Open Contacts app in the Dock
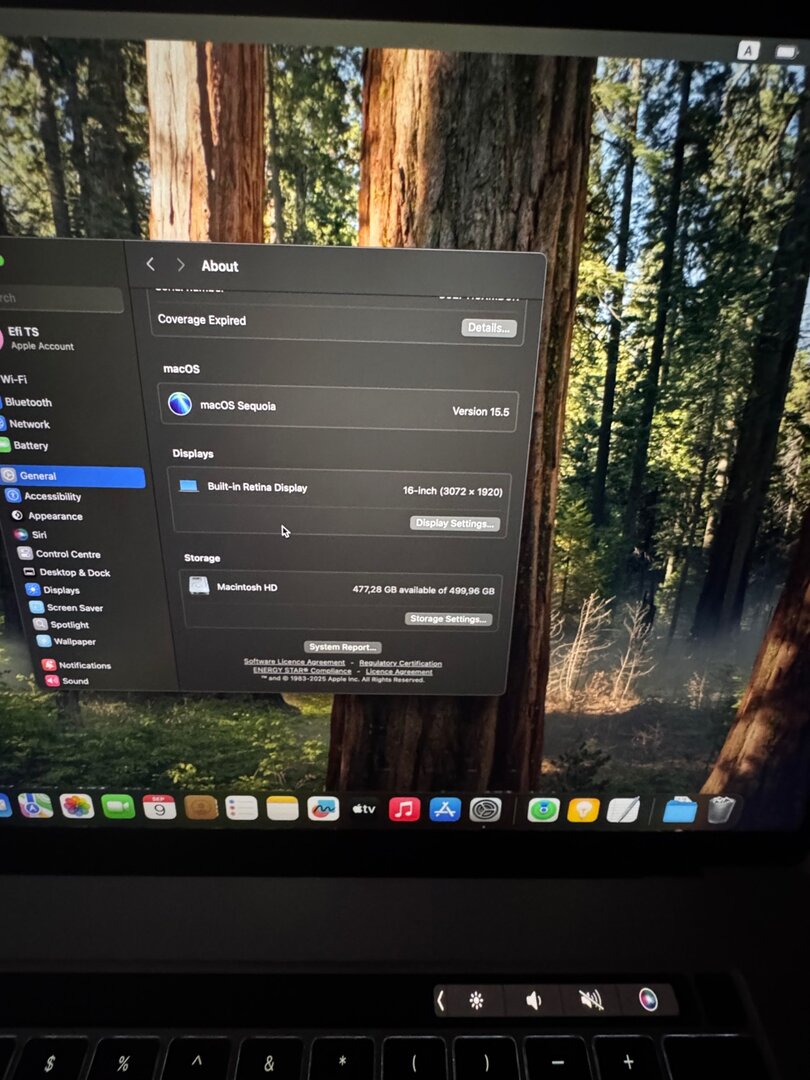The height and width of the screenshot is (1080, 810). pos(200,808)
